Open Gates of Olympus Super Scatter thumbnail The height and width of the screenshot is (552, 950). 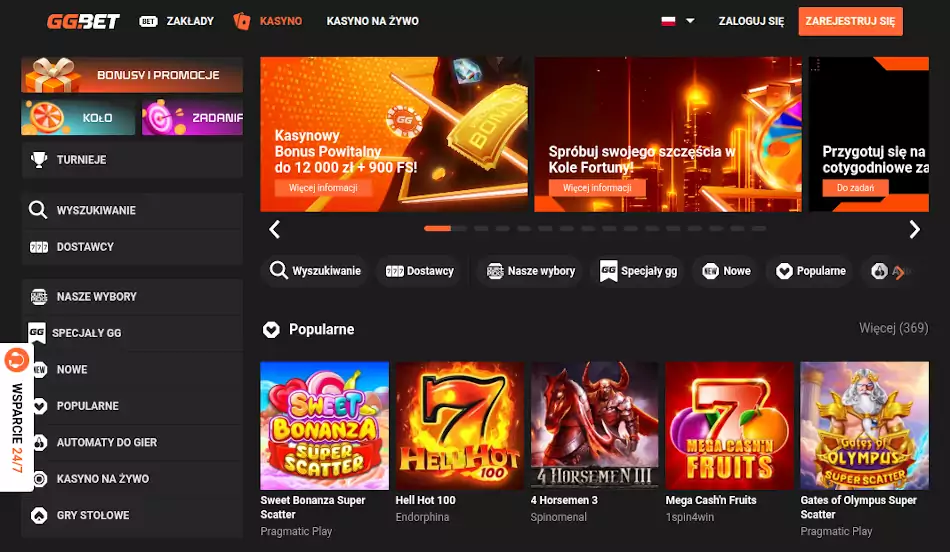pyautogui.click(x=865, y=425)
